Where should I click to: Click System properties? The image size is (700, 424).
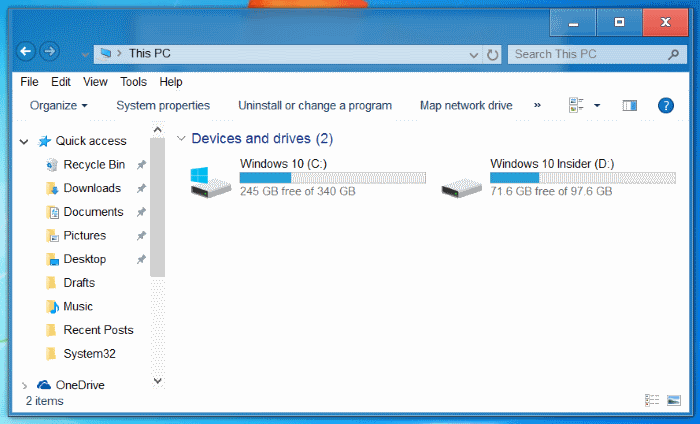[x=163, y=105]
